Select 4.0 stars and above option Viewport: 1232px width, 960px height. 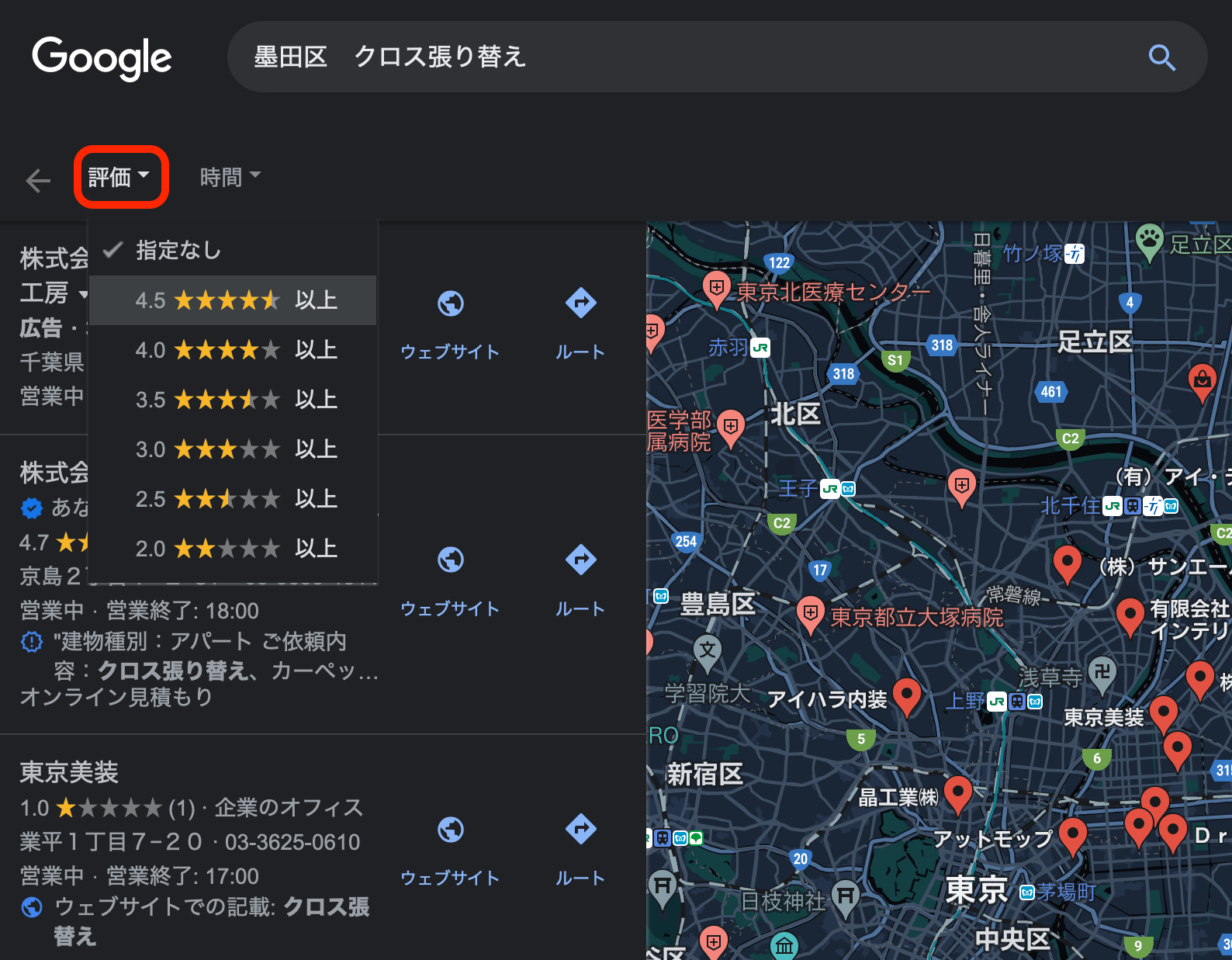pyautogui.click(x=233, y=350)
